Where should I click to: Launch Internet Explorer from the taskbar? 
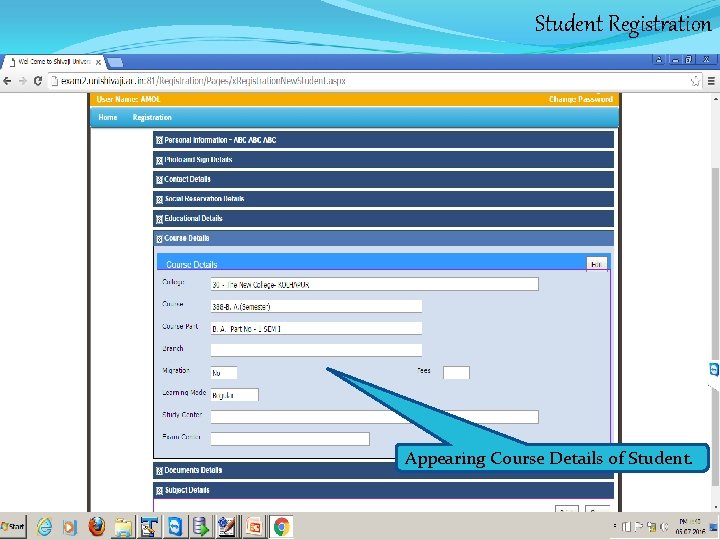click(45, 527)
